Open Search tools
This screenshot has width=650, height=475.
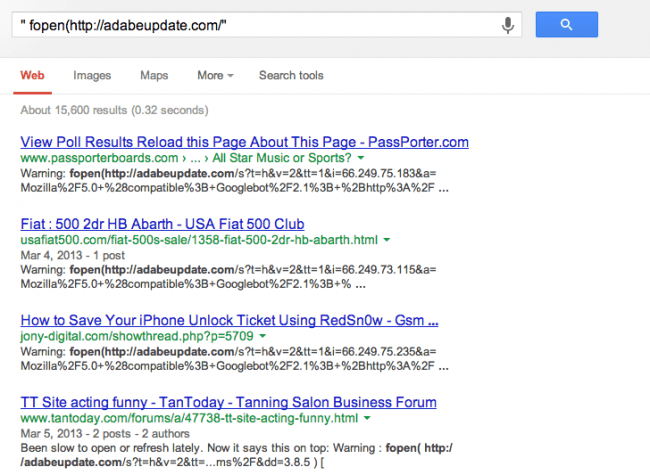291,75
